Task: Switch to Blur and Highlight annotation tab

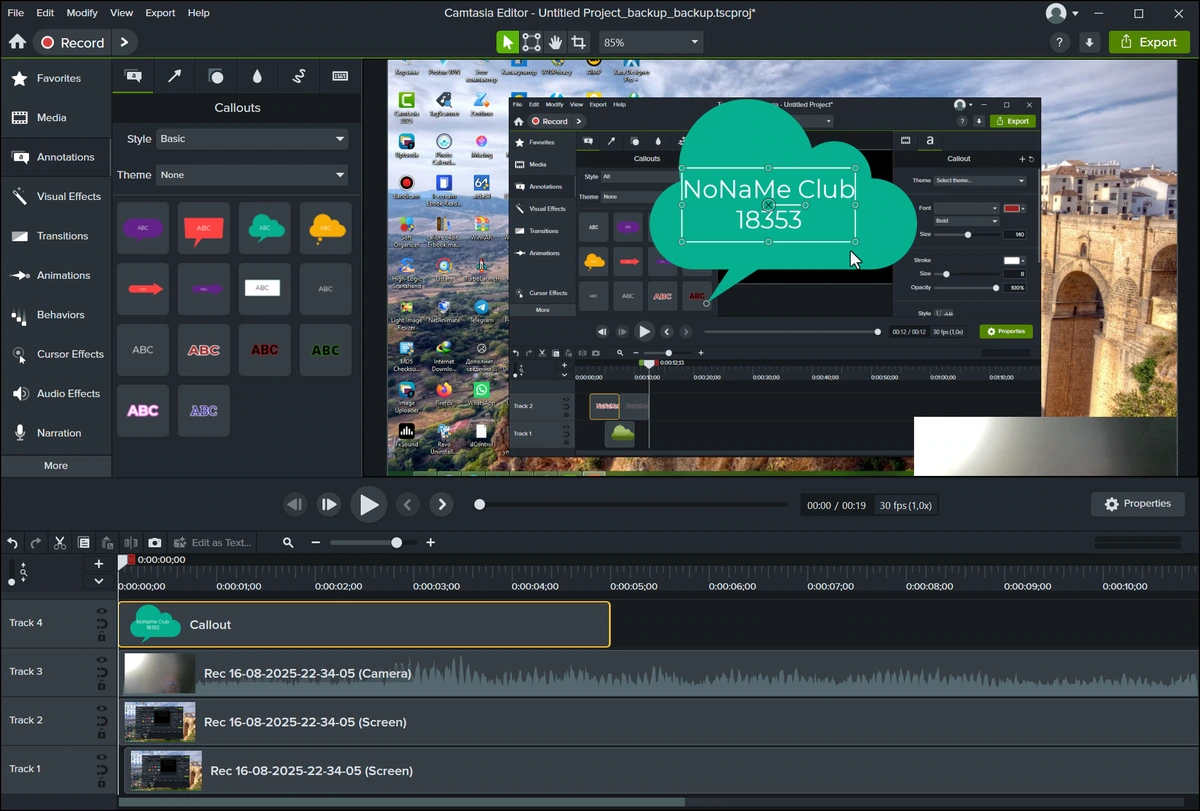Action: click(x=257, y=76)
